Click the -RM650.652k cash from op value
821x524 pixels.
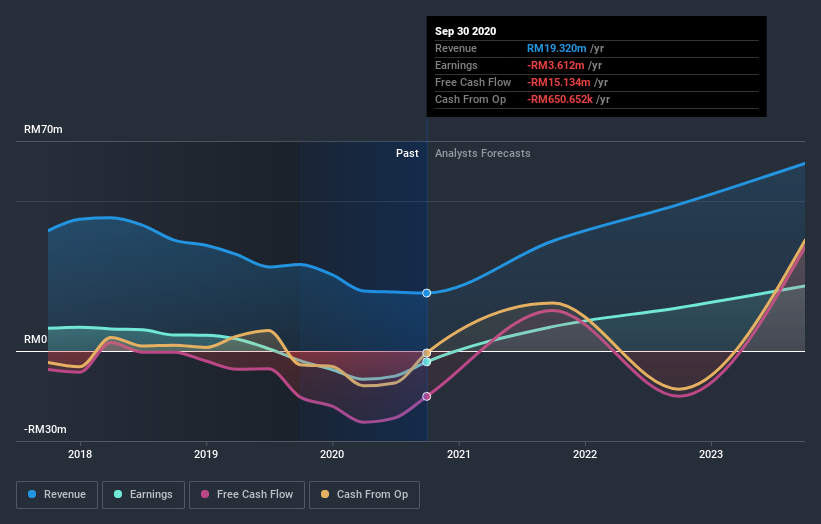click(x=560, y=99)
